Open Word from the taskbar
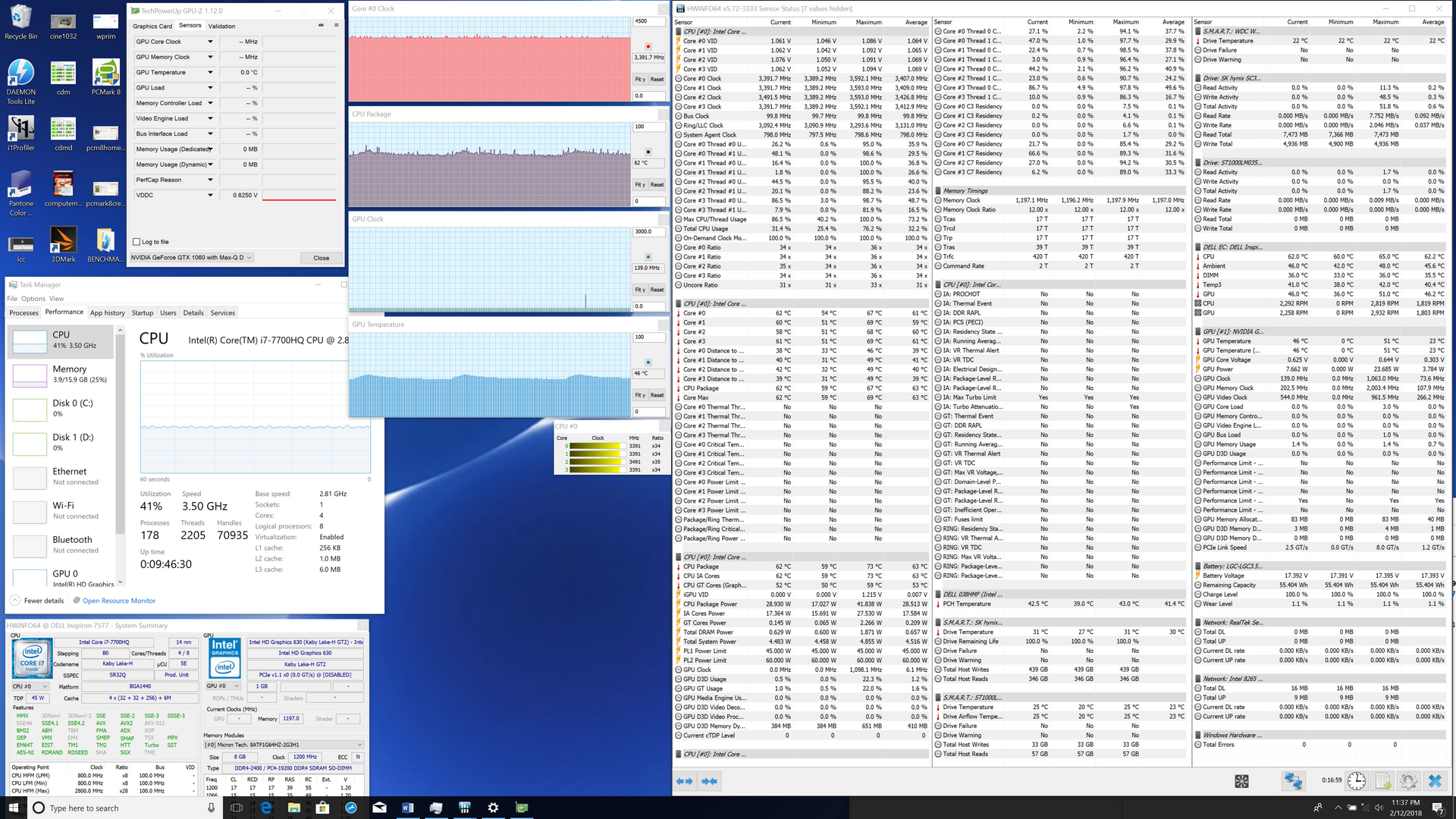Image resolution: width=1456 pixels, height=819 pixels. 406,808
